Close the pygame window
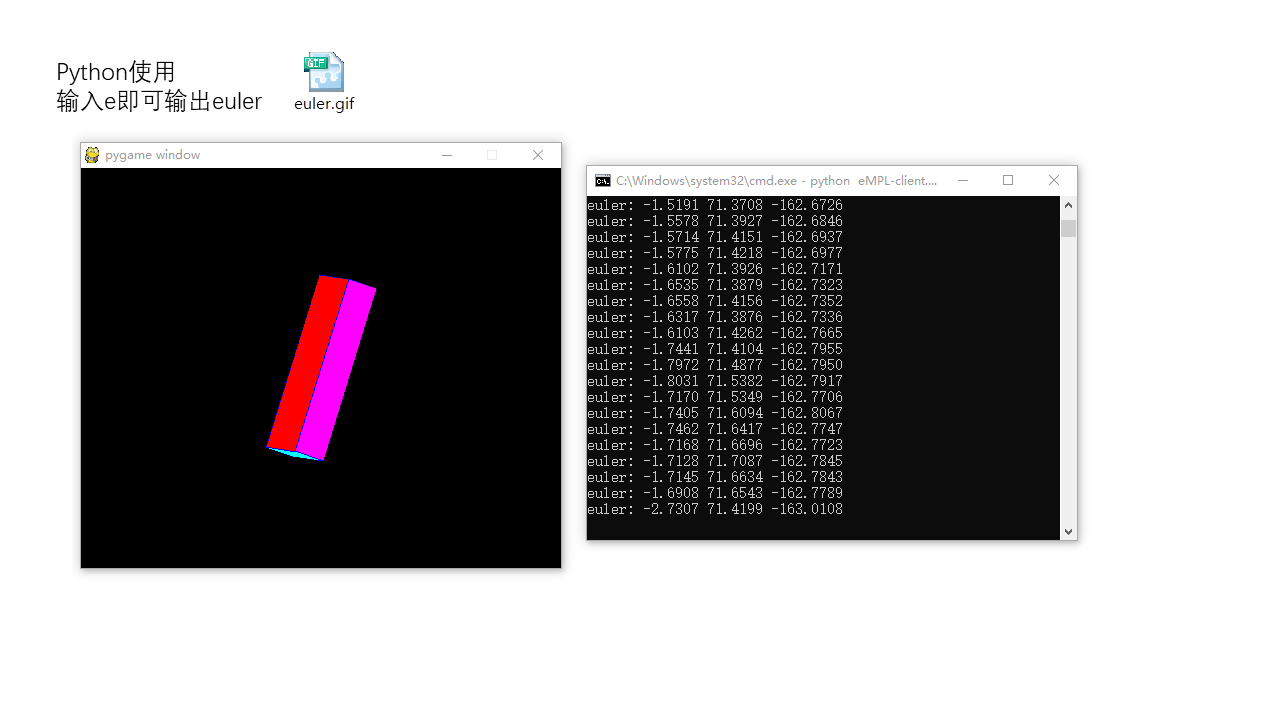This screenshot has width=1280, height=720. click(538, 155)
